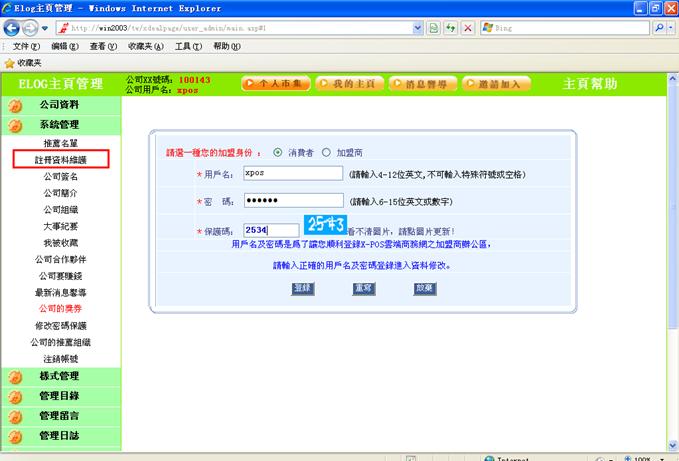Click the red stop loading icon
Viewport: 679px width, 461px height.
pyautogui.click(x=468, y=28)
